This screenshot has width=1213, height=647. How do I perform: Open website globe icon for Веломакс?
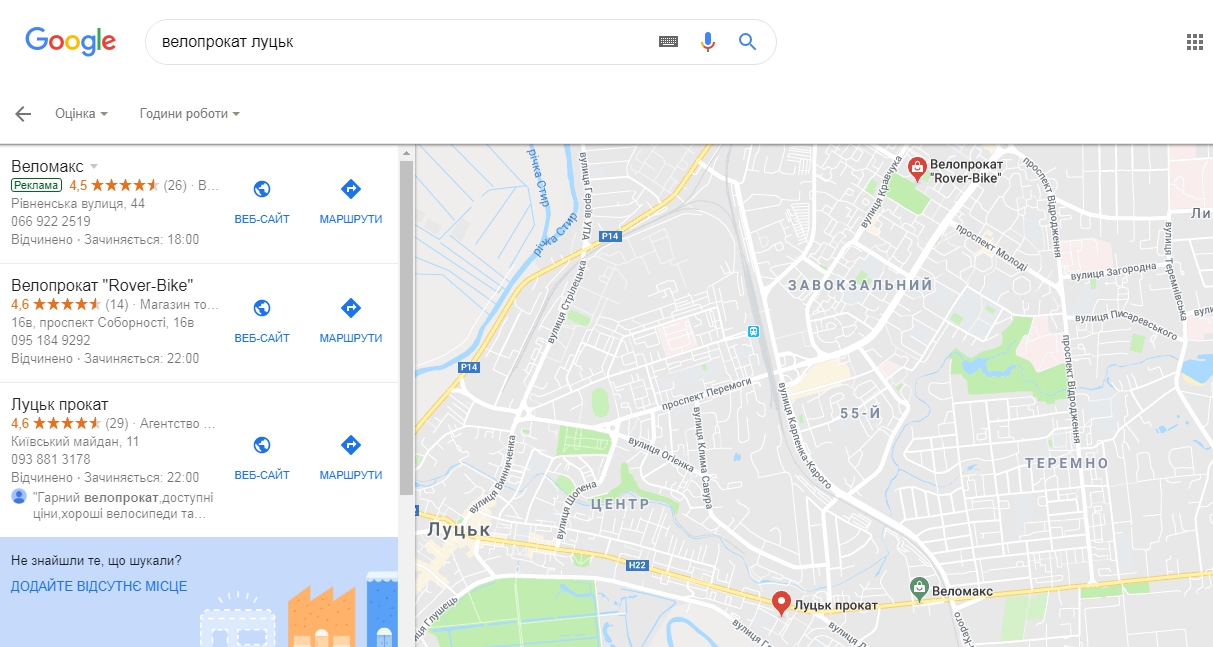(262, 189)
